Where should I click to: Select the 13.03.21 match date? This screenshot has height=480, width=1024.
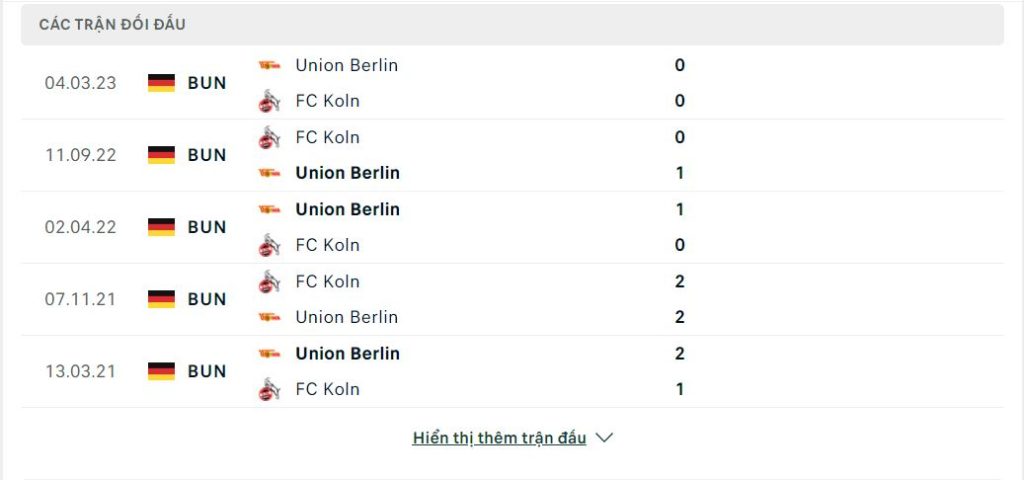[x=80, y=371]
